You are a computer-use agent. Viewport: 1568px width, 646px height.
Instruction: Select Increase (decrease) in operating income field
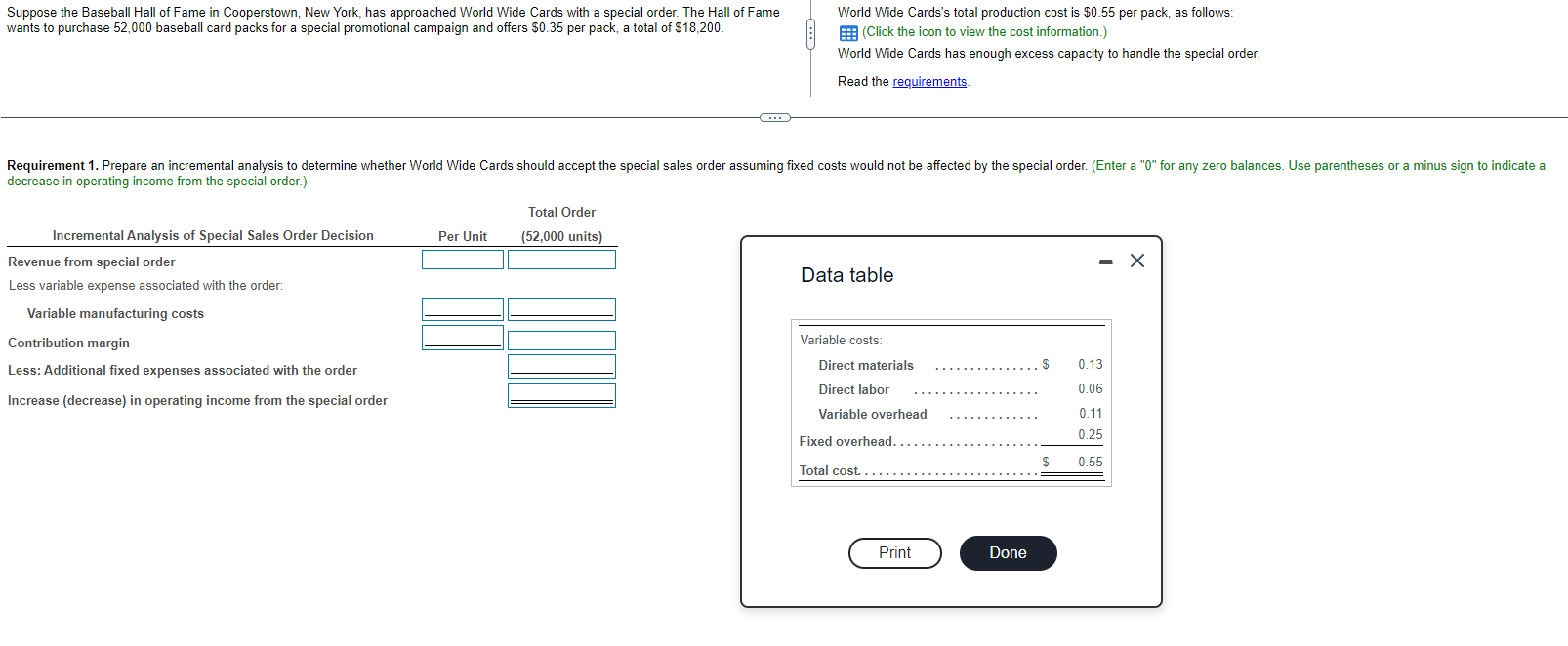(x=561, y=395)
